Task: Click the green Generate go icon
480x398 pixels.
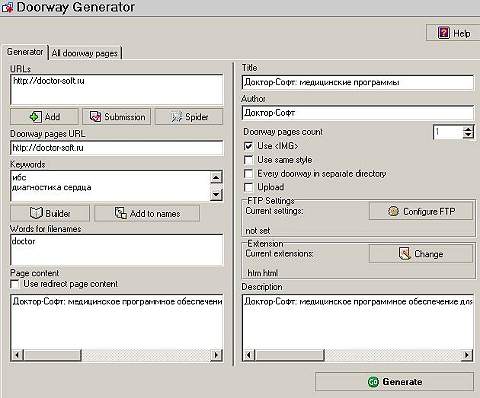Action: coord(373,382)
